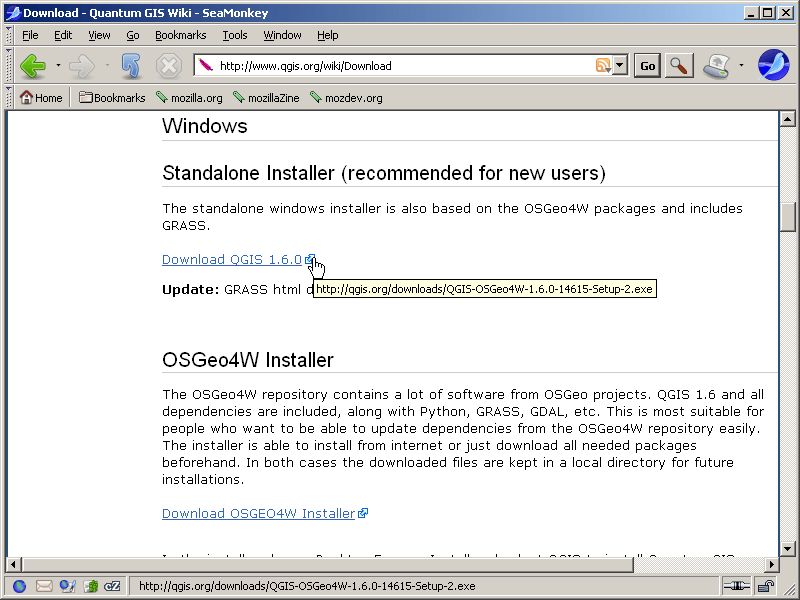Click the bold 'Update:' text
The width and height of the screenshot is (800, 600).
point(190,289)
